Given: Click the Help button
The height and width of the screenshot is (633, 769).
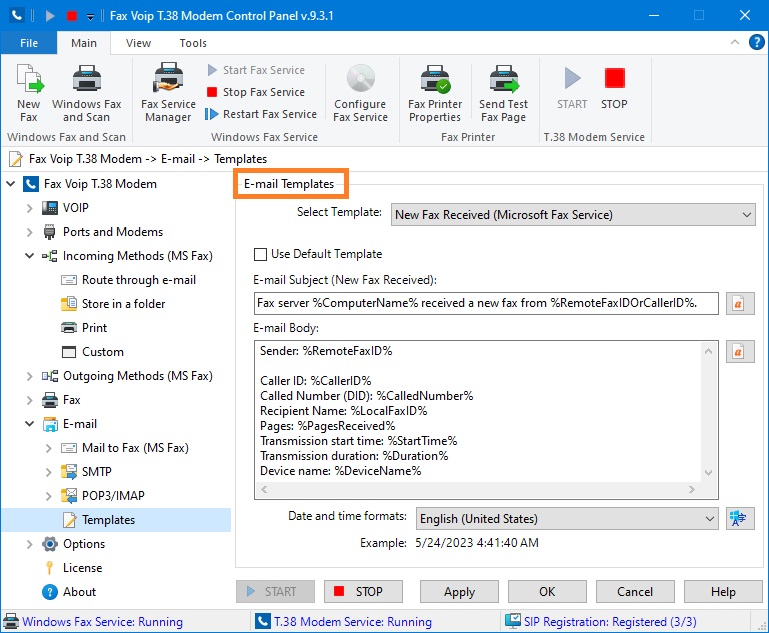Looking at the screenshot, I should point(723,592).
